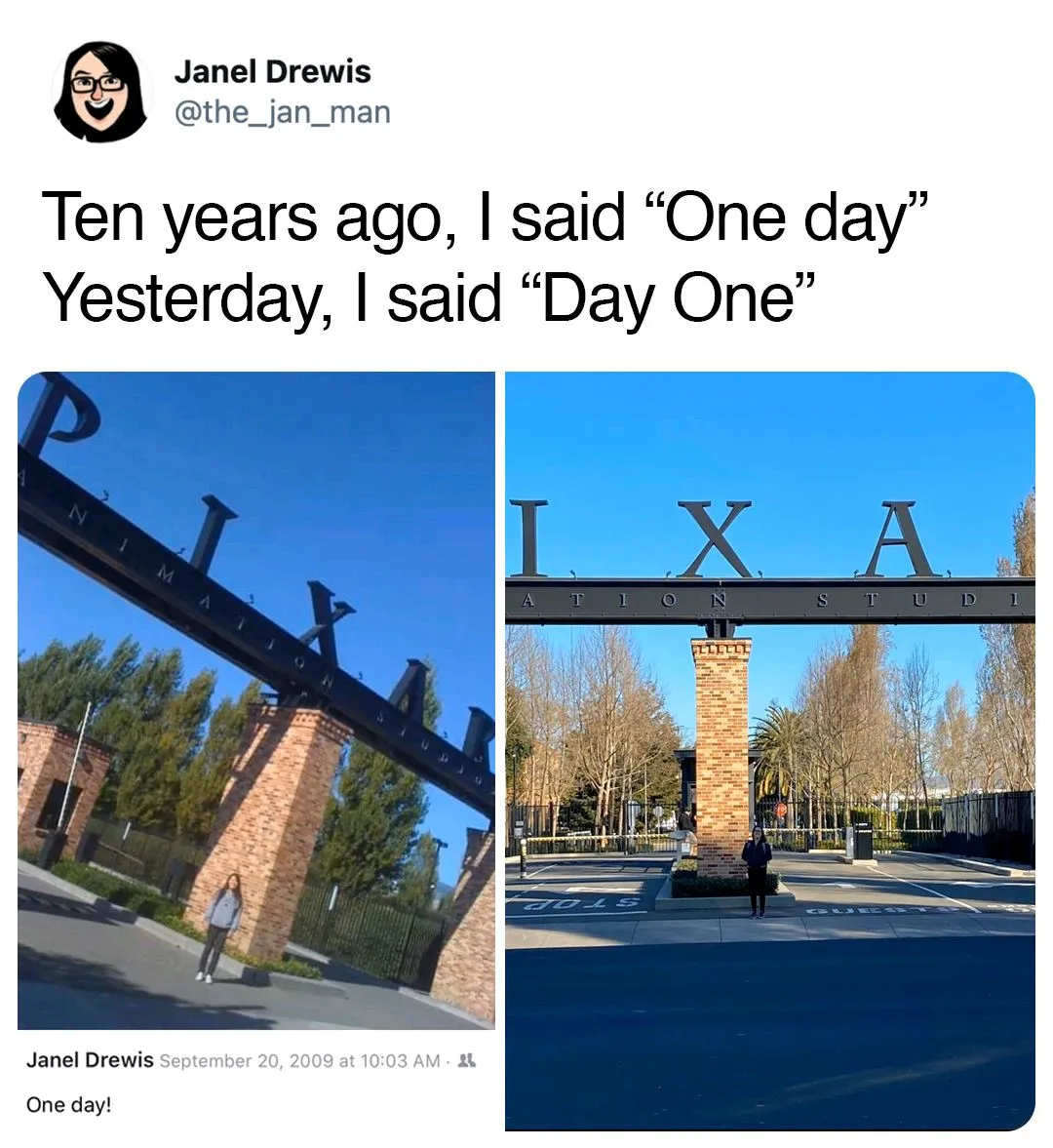The width and height of the screenshot is (1053, 1148).
Task: Open the left 2009 Pixar gate photo
Action: (x=256, y=700)
